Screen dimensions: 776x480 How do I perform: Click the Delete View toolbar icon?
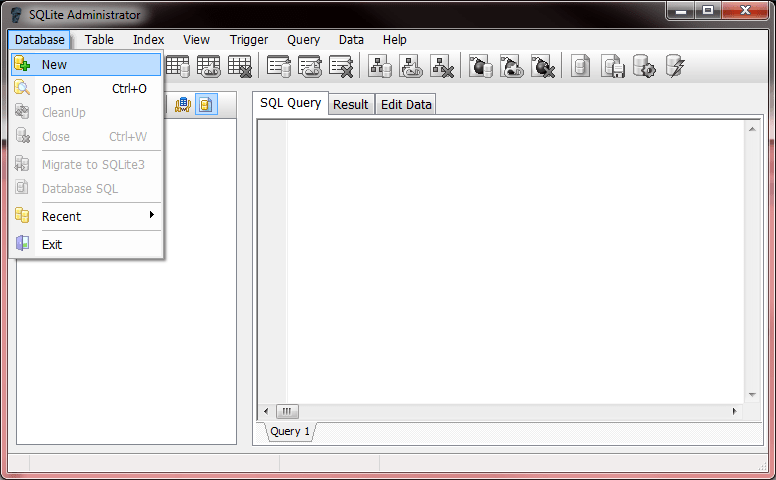coord(442,66)
